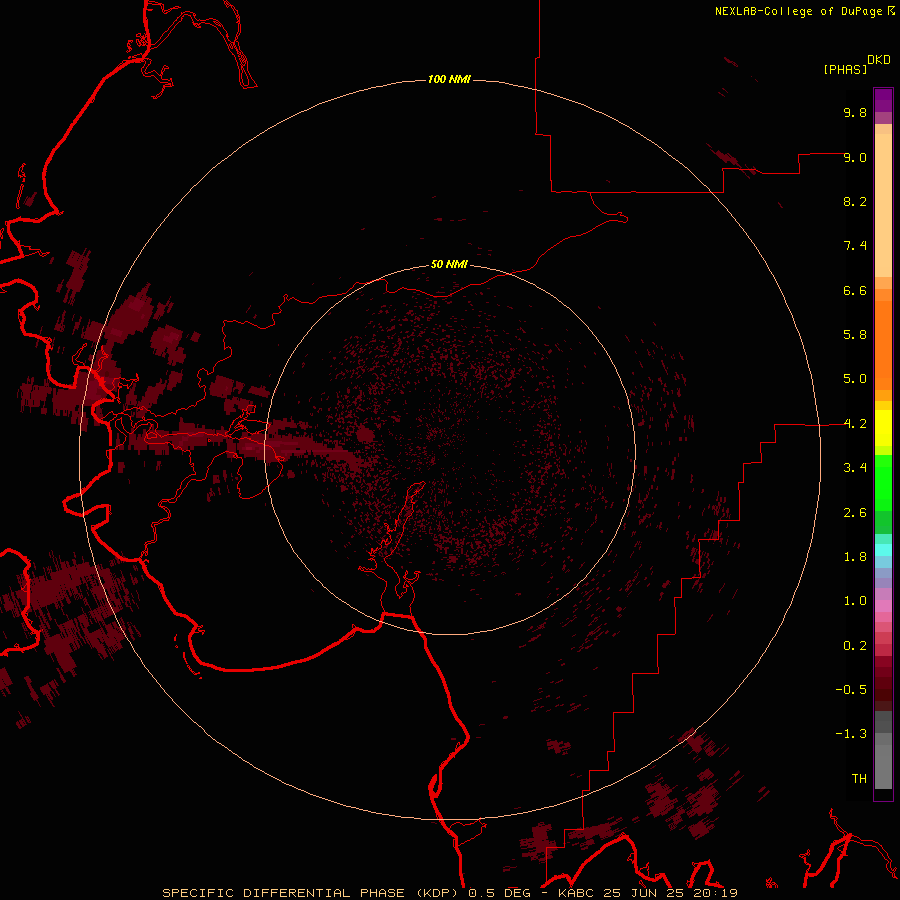Image resolution: width=900 pixels, height=900 pixels.
Task: Click the 4.2 value on the color scale
Action: coord(855,424)
